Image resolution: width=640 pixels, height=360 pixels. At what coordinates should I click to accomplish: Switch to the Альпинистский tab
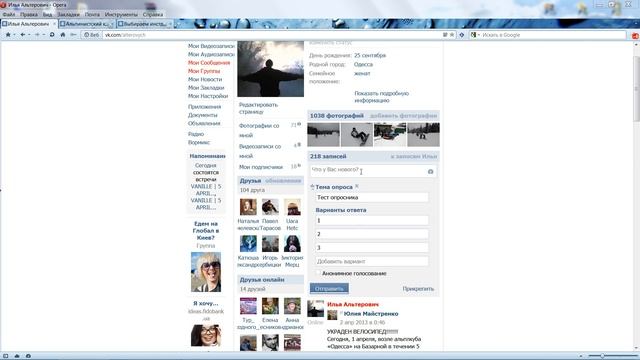[87, 24]
